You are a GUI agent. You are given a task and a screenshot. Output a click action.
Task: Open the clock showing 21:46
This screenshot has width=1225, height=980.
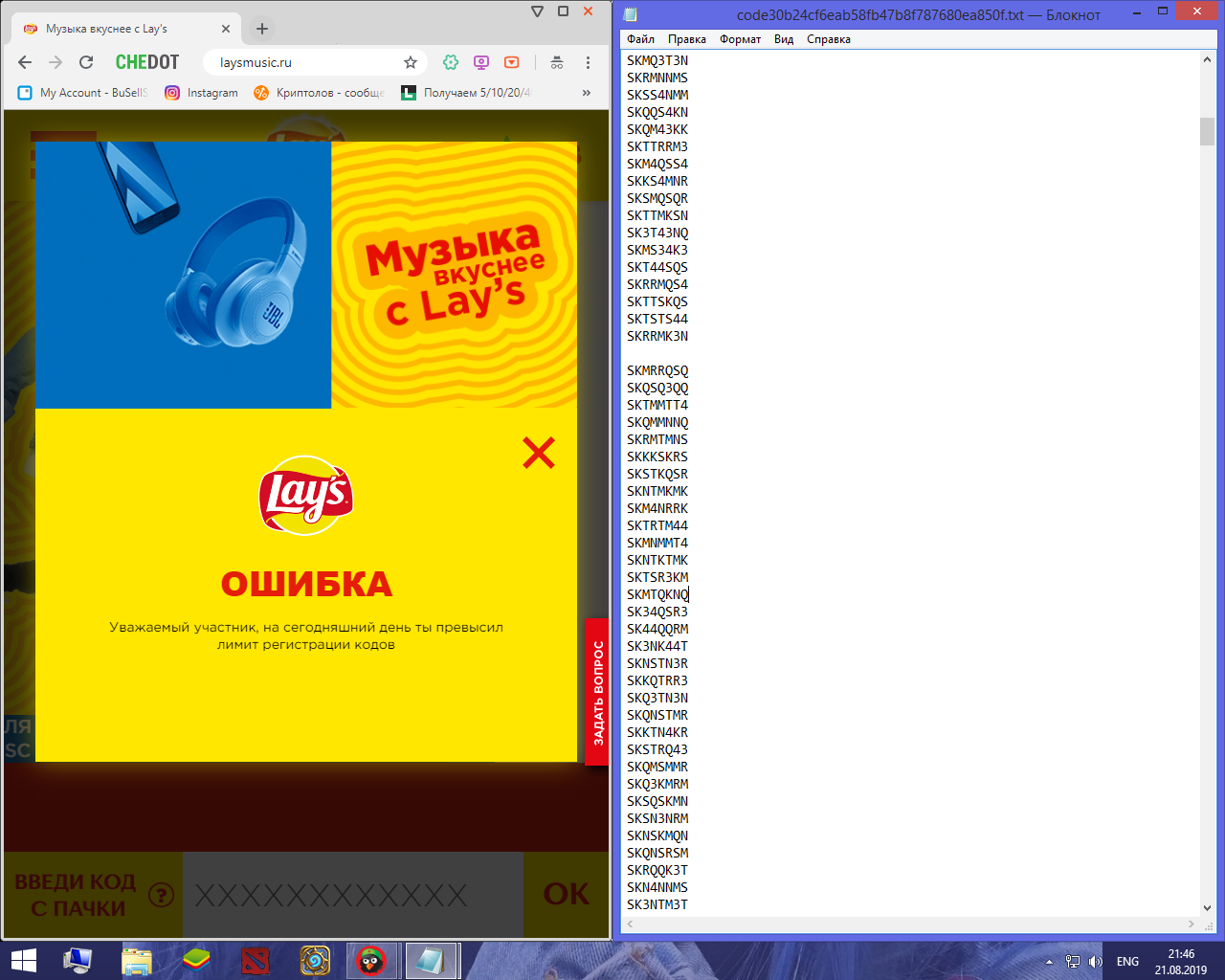[1181, 962]
